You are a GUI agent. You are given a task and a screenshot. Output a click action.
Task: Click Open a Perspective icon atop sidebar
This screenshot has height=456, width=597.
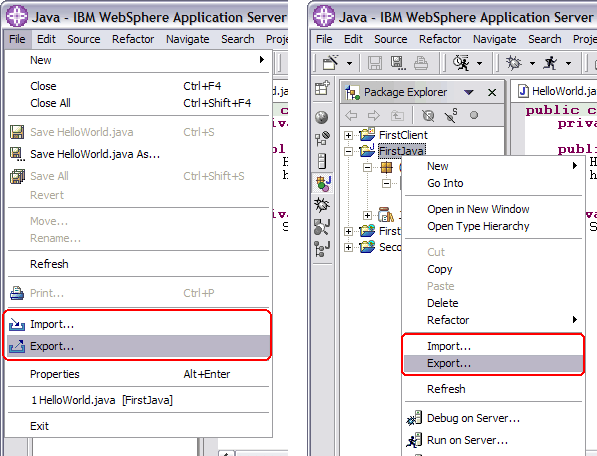click(322, 88)
